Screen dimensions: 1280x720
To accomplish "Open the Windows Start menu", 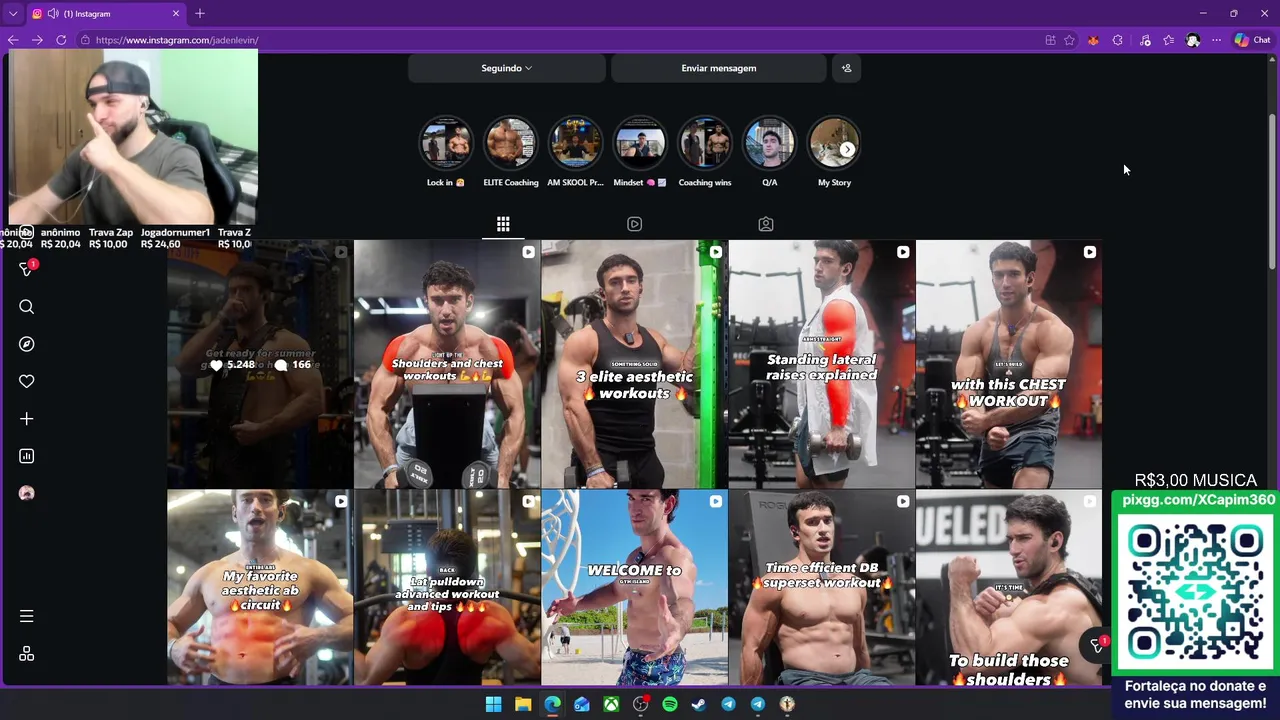I will pos(493,704).
